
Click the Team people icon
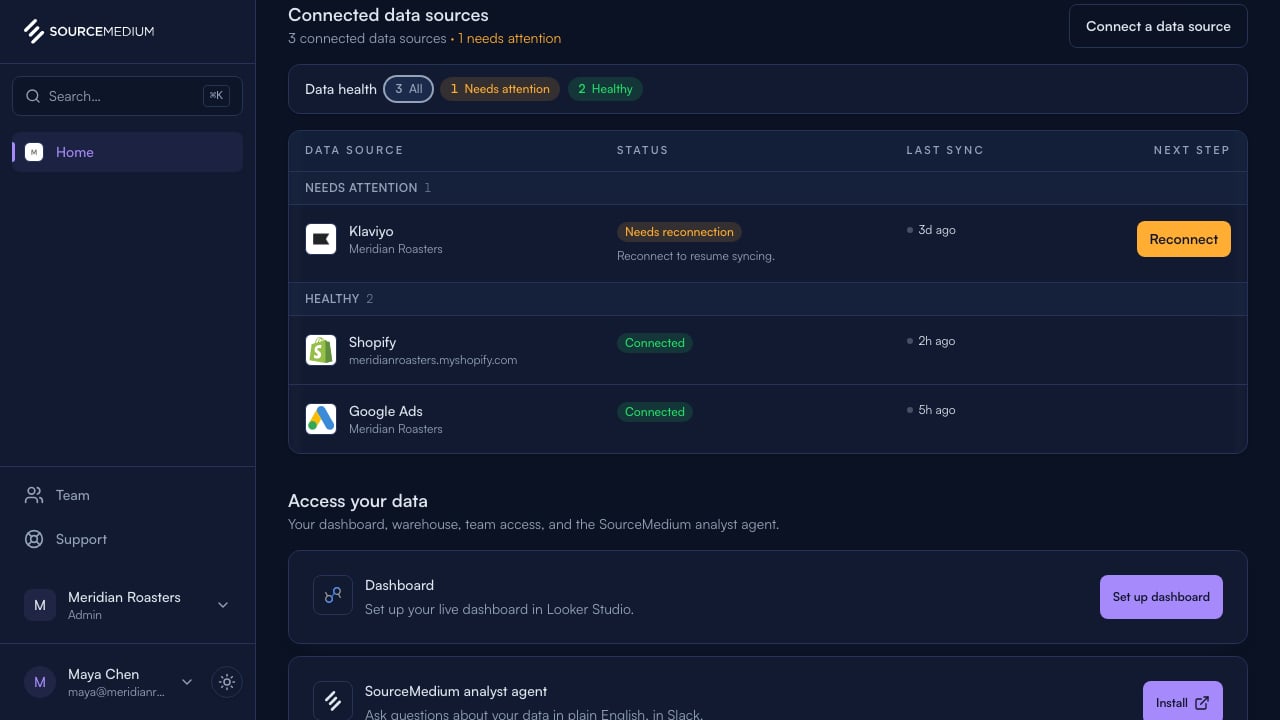pos(34,495)
